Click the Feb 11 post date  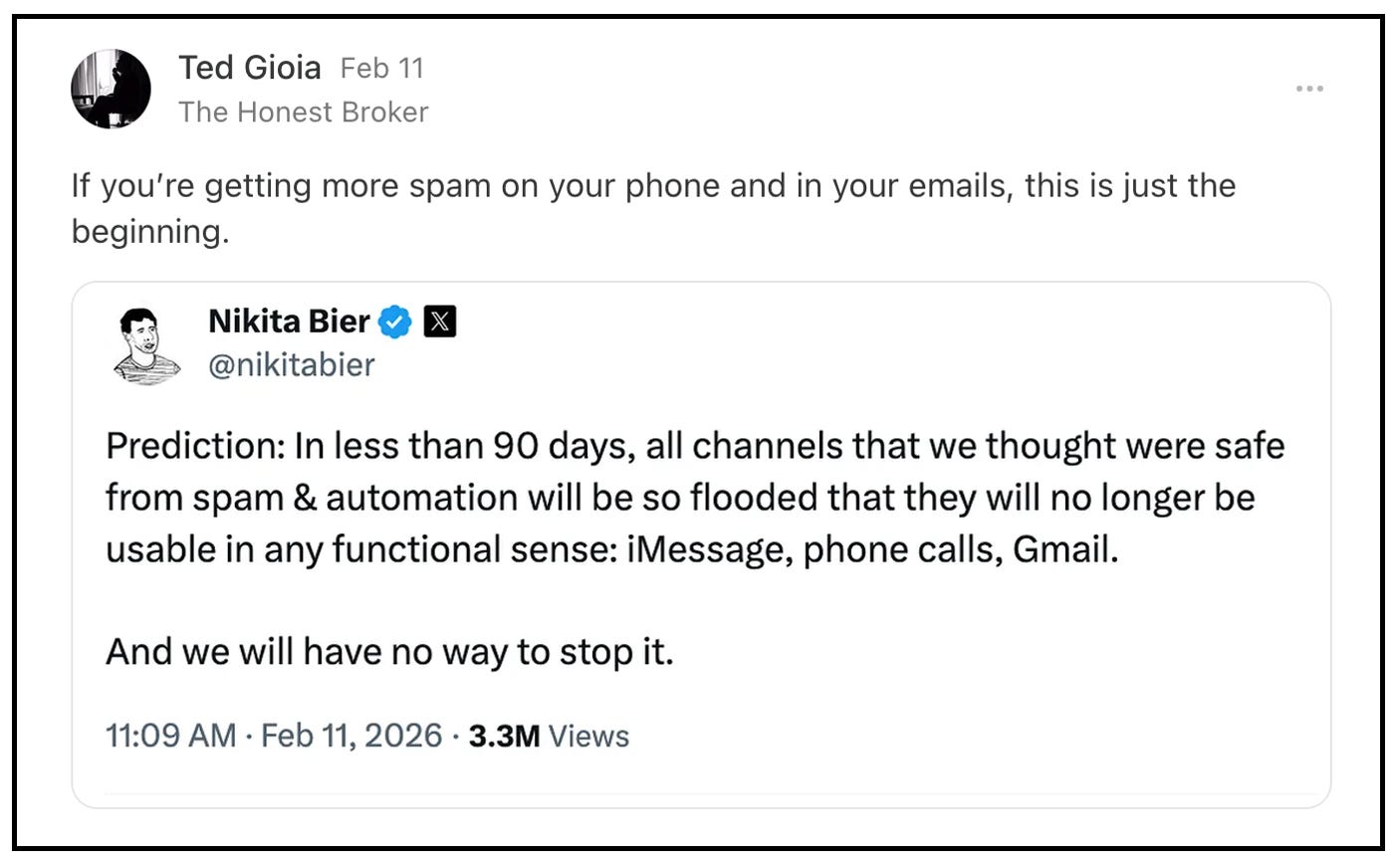382,68
